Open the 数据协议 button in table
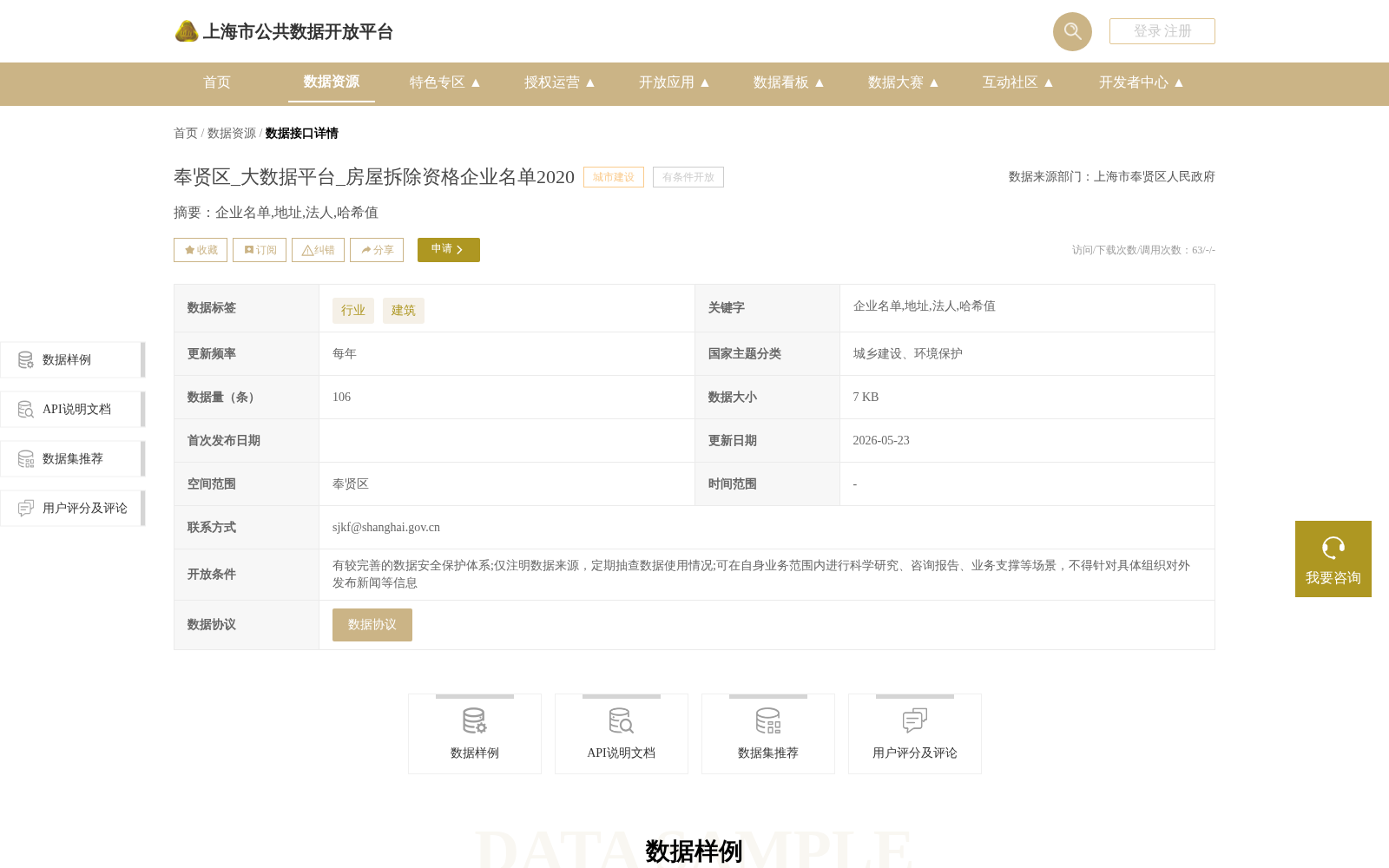Screen dimensions: 1389x868 point(372,625)
